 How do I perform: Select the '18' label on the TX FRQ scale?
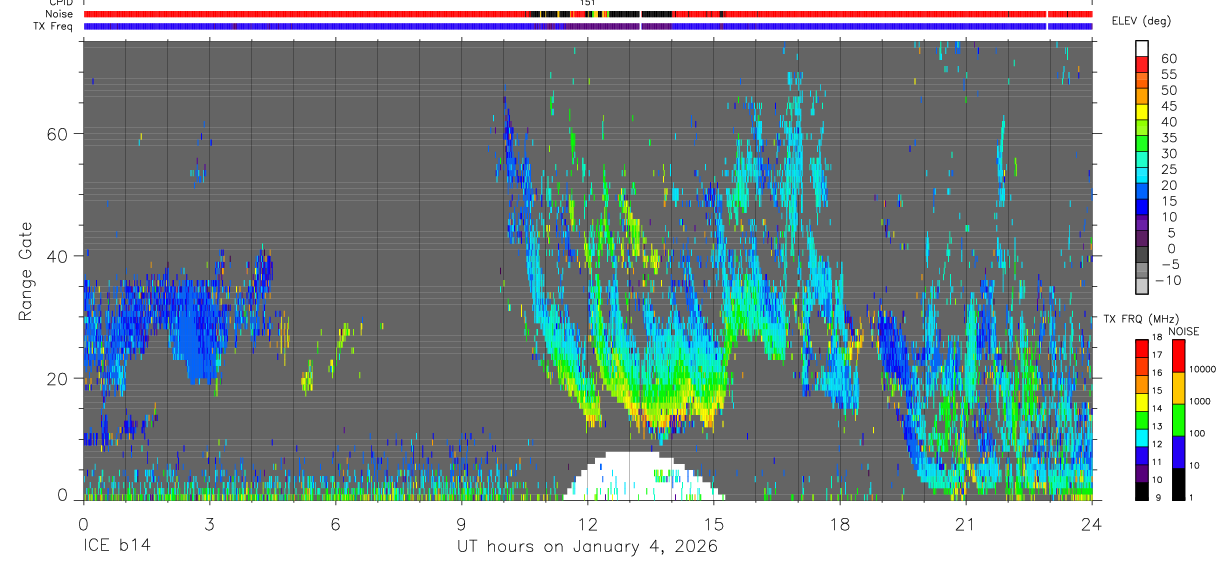tap(1159, 339)
